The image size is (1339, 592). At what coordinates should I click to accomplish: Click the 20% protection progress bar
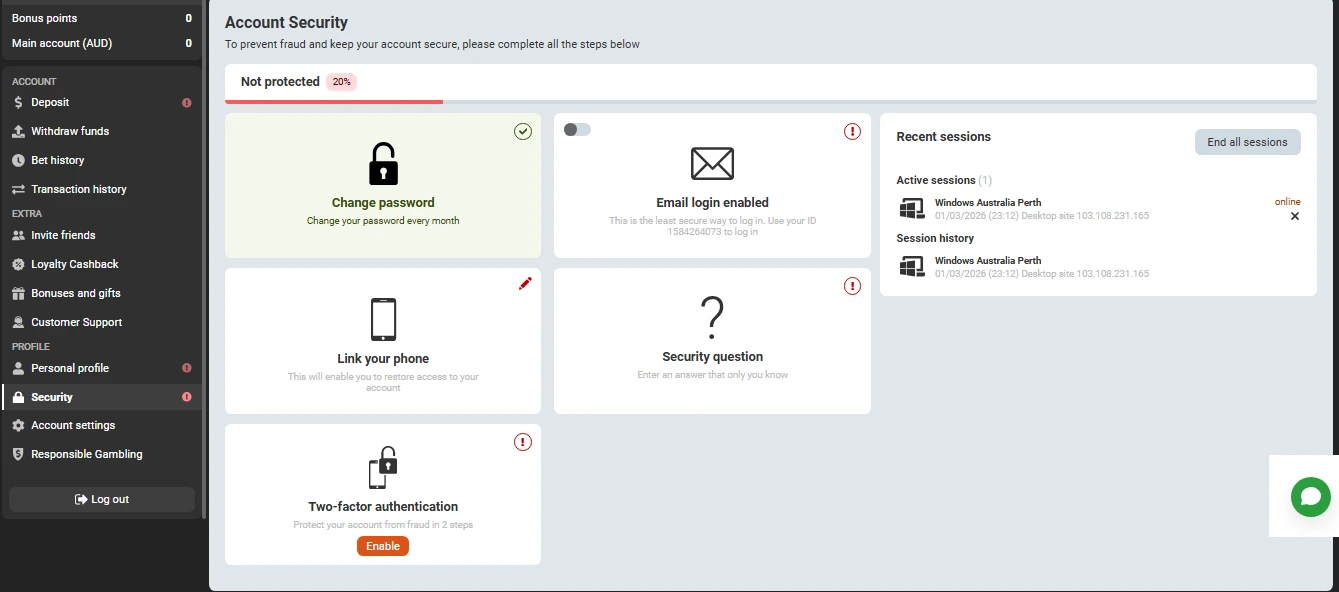pos(333,100)
